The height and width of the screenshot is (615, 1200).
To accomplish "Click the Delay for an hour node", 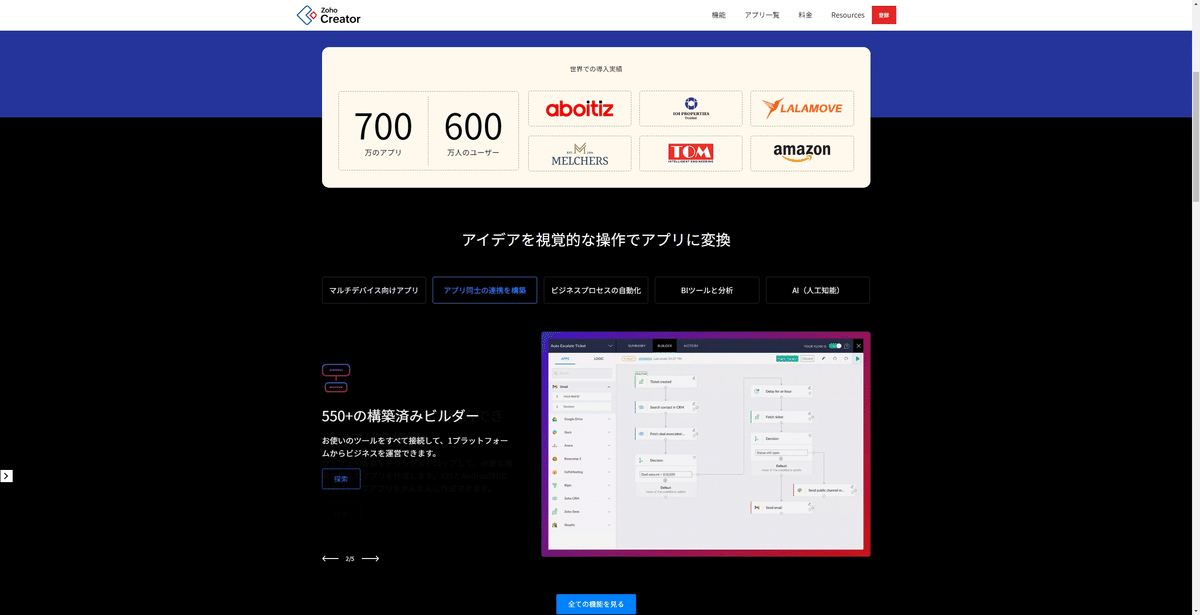I will [781, 391].
